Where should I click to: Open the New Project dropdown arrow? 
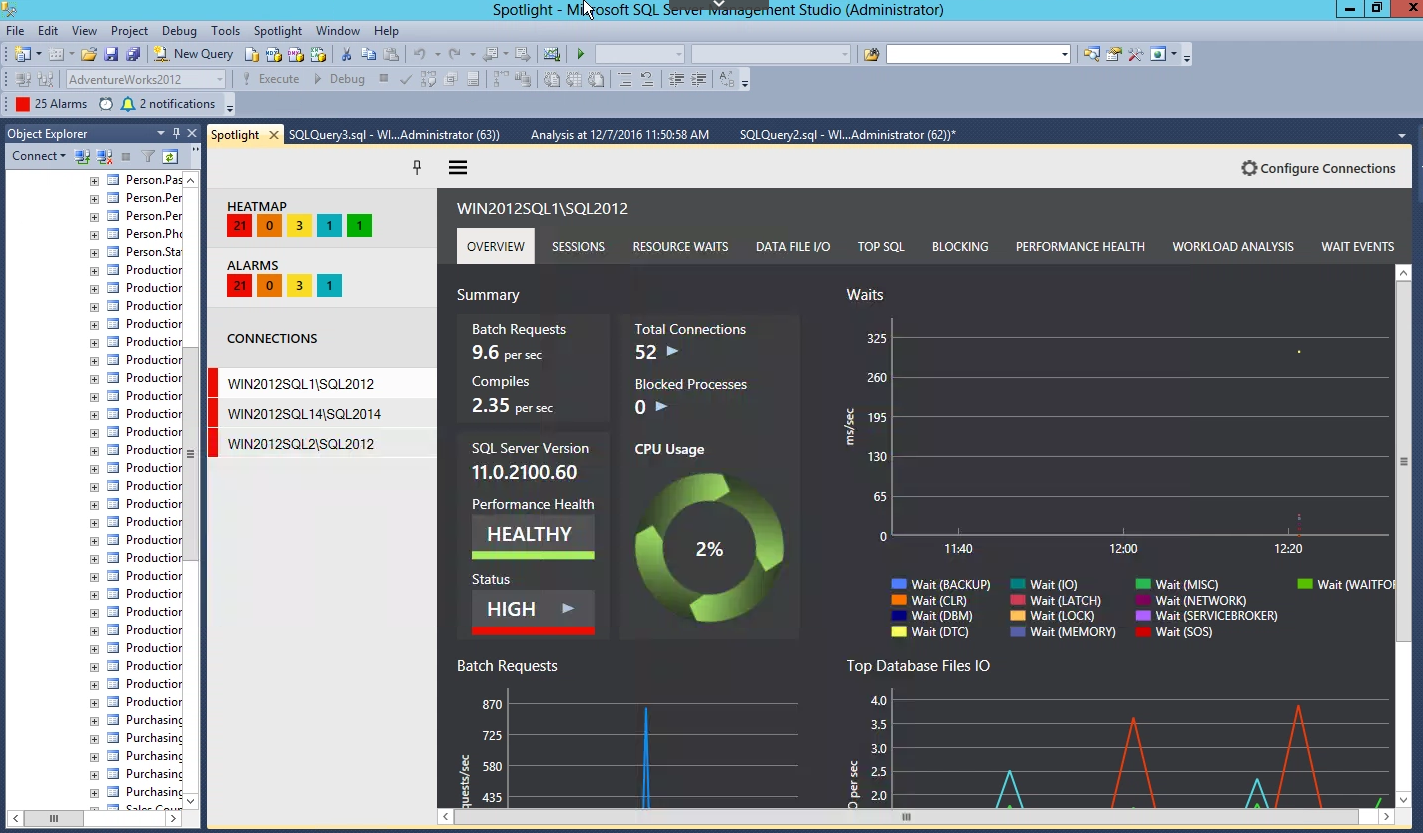[x=38, y=54]
